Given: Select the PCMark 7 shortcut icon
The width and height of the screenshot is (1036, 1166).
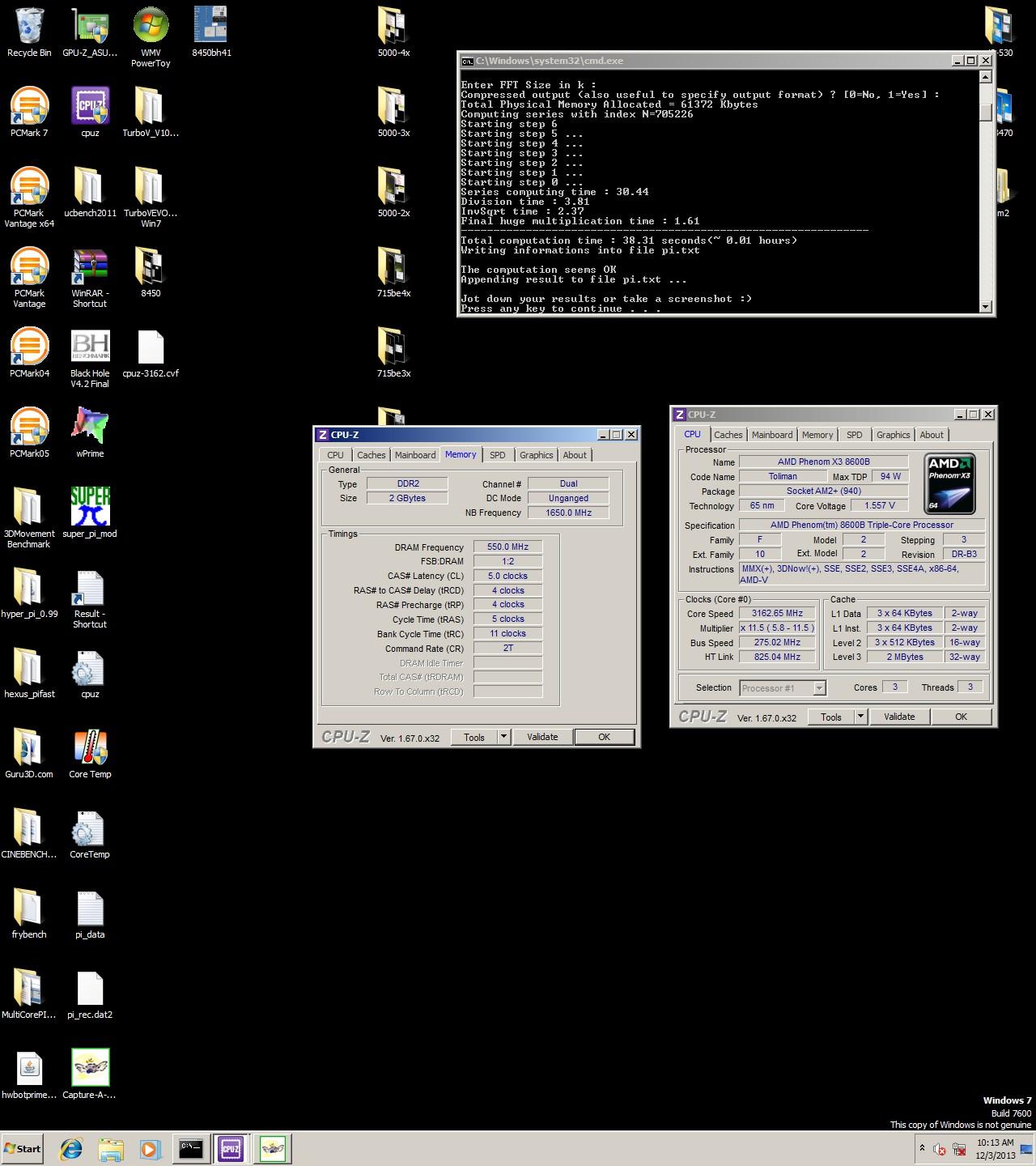Looking at the screenshot, I should pyautogui.click(x=29, y=113).
